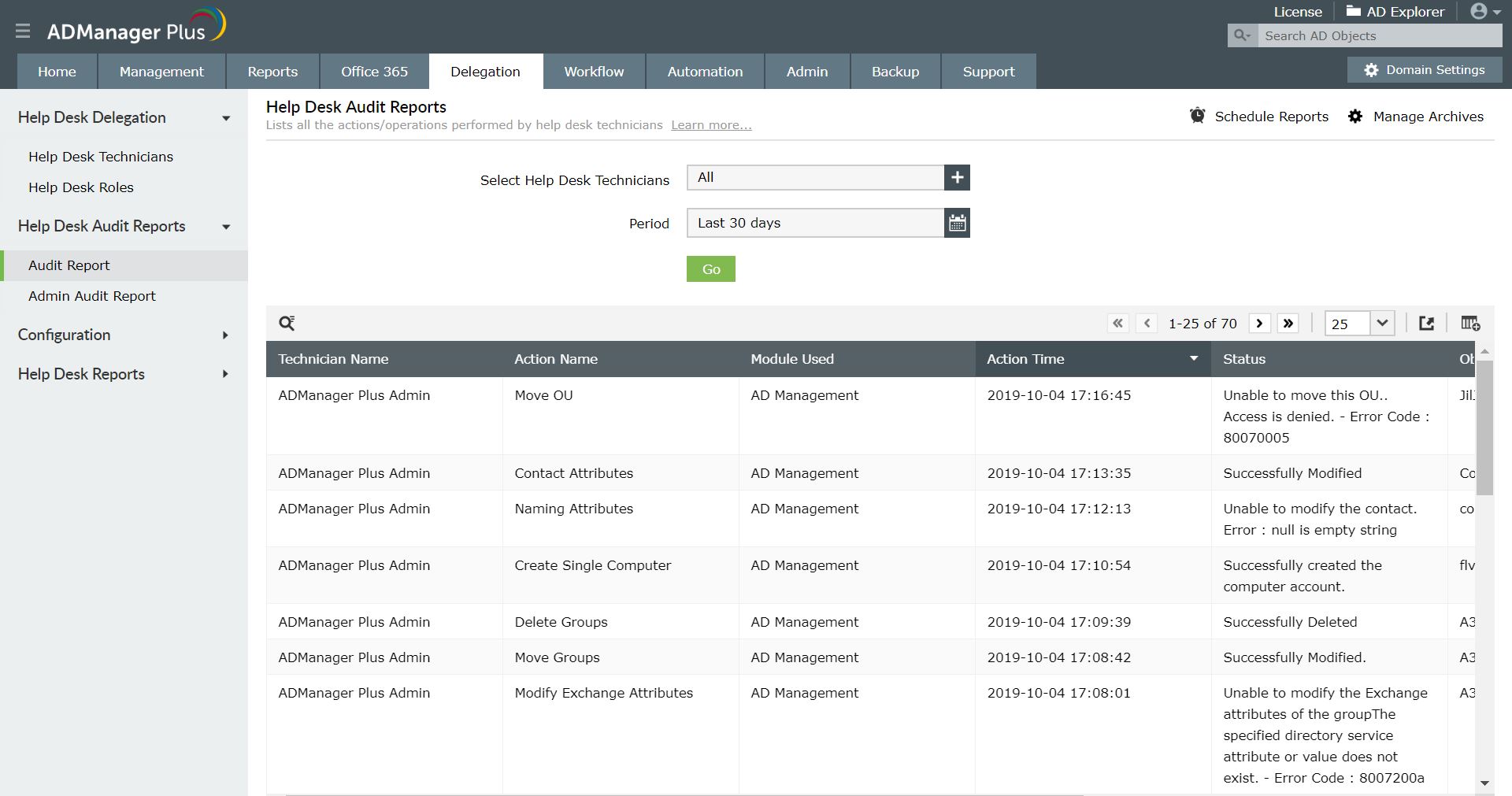Open the Backup tab
Viewport: 1512px width, 796px height.
(x=895, y=72)
